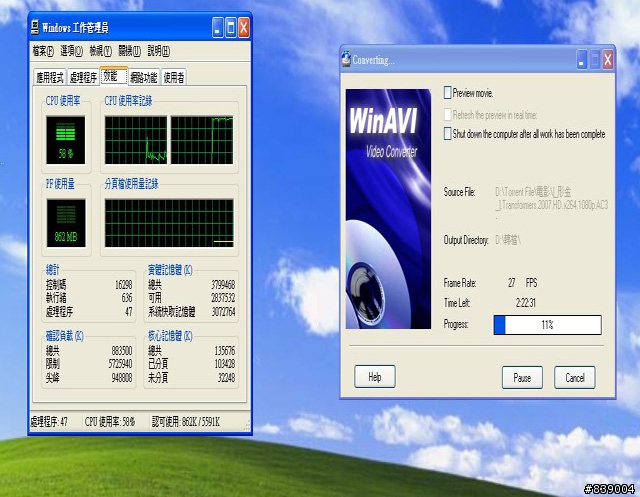The height and width of the screenshot is (497, 640).
Task: Click the 可用 memory value 2837532
Action: (223, 298)
